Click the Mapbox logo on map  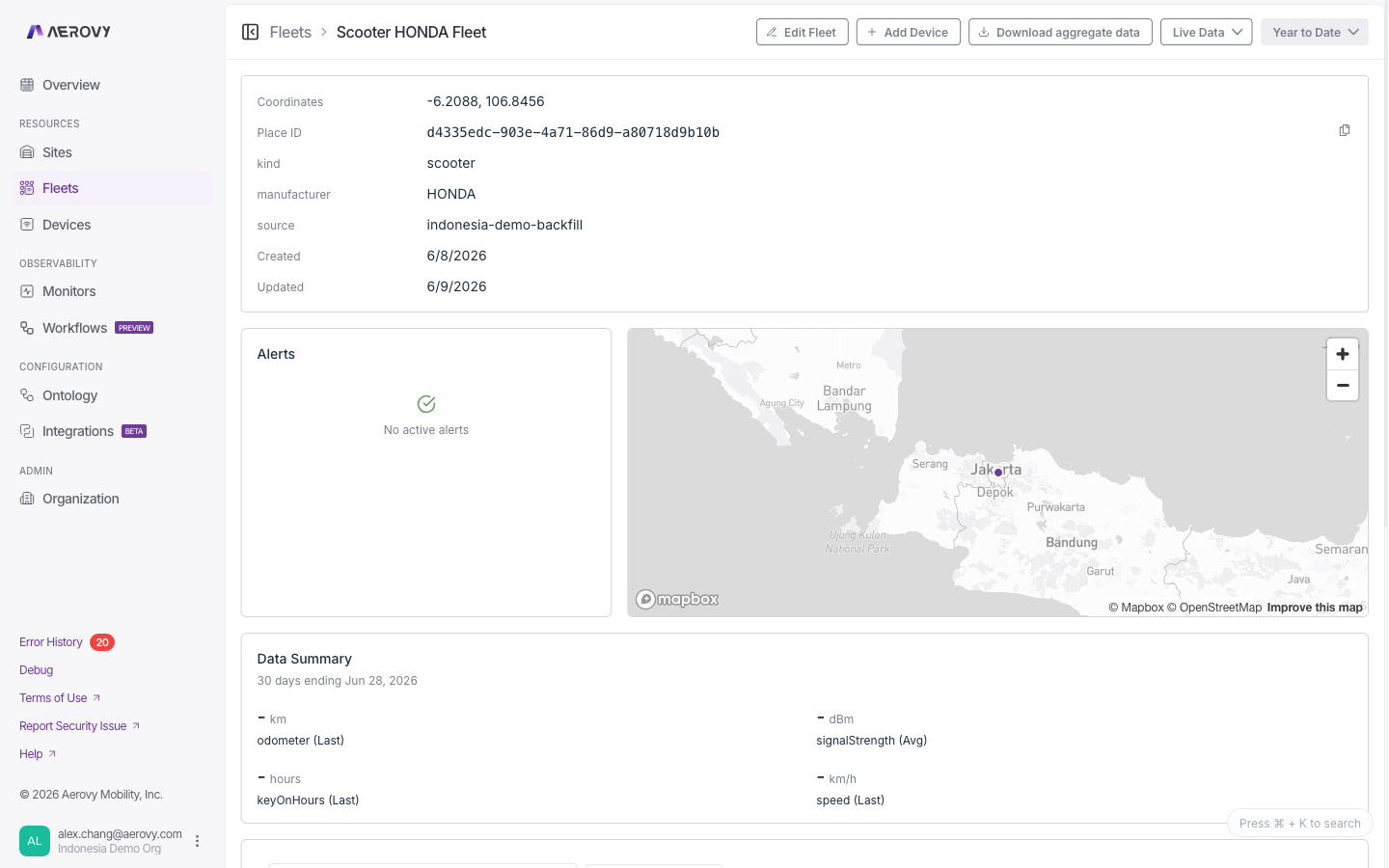point(677,599)
